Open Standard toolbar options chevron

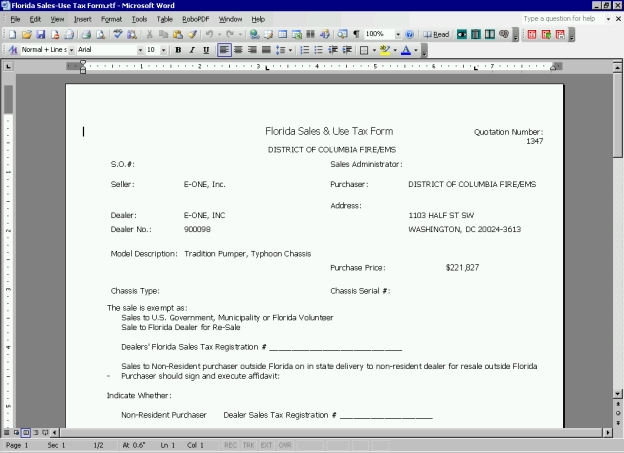click(515, 35)
